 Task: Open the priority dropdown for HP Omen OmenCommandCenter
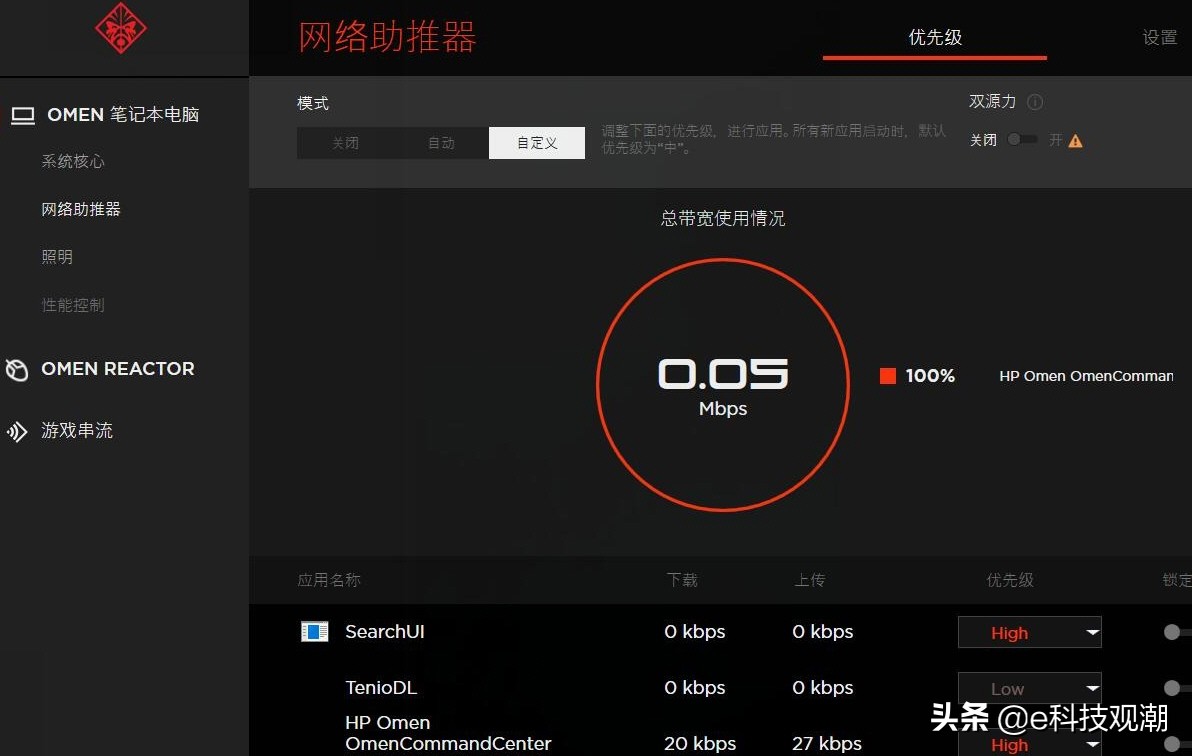tap(1029, 744)
